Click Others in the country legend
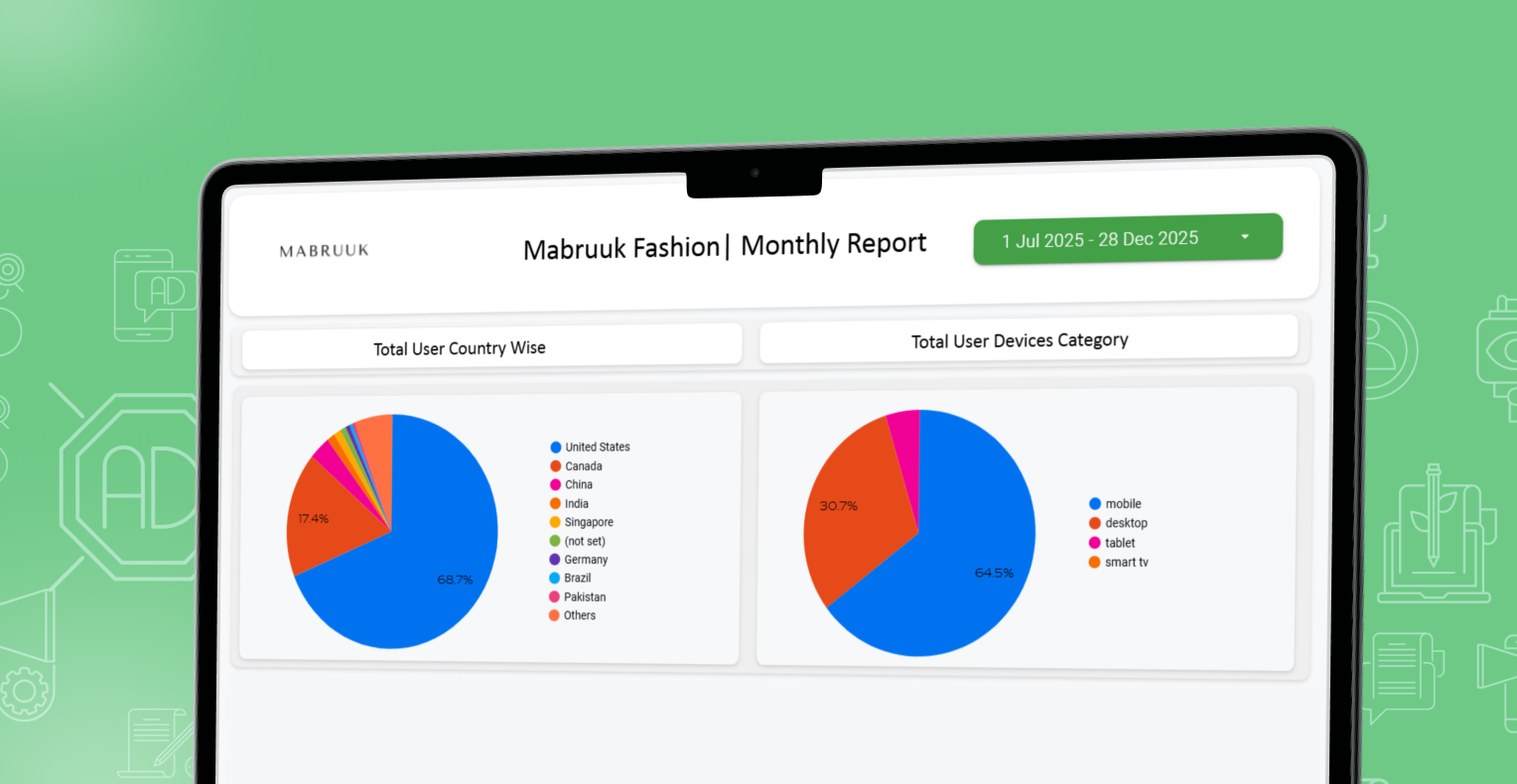 click(x=579, y=616)
